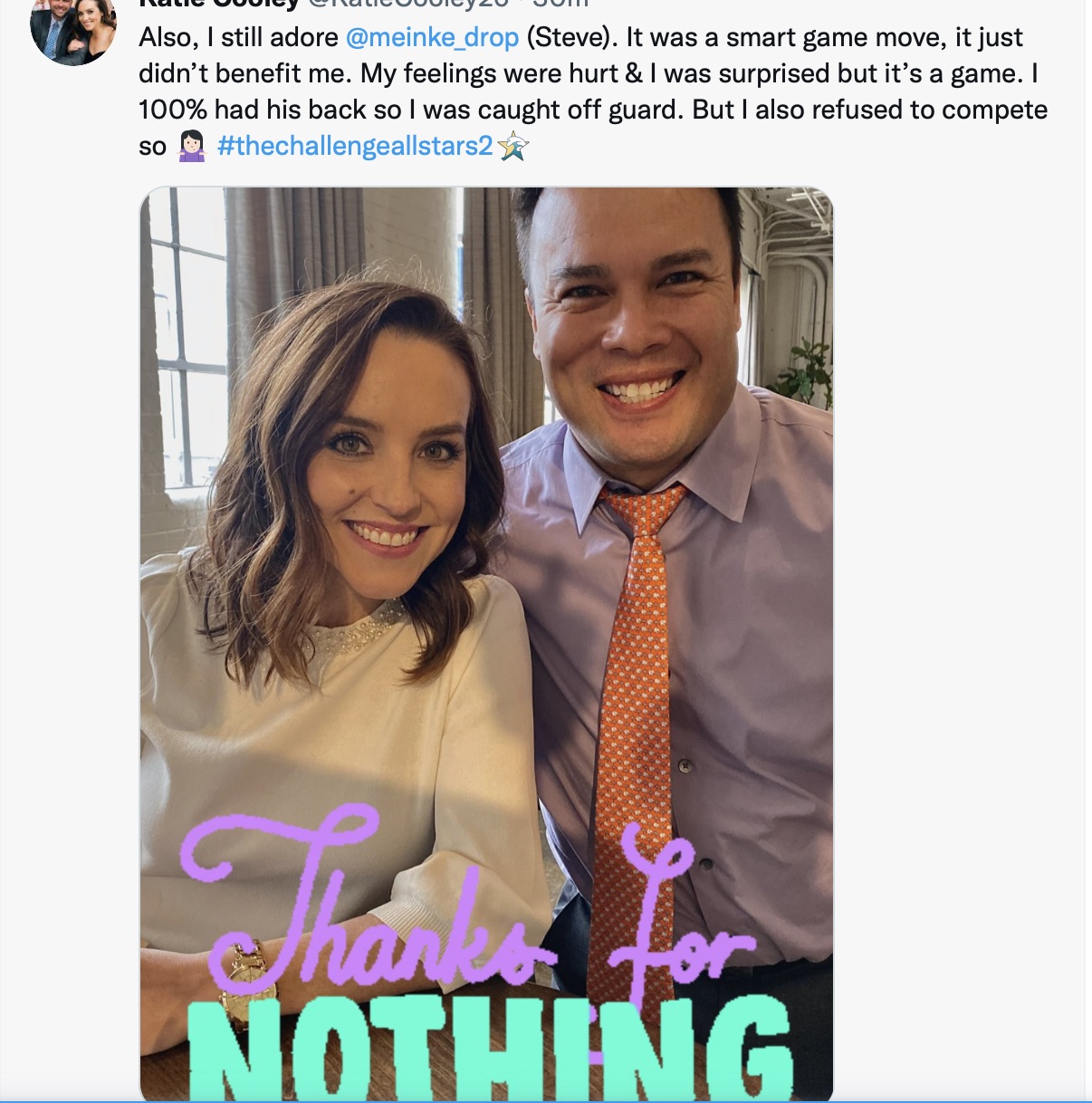Click the man's face in the photo

(x=634, y=317)
